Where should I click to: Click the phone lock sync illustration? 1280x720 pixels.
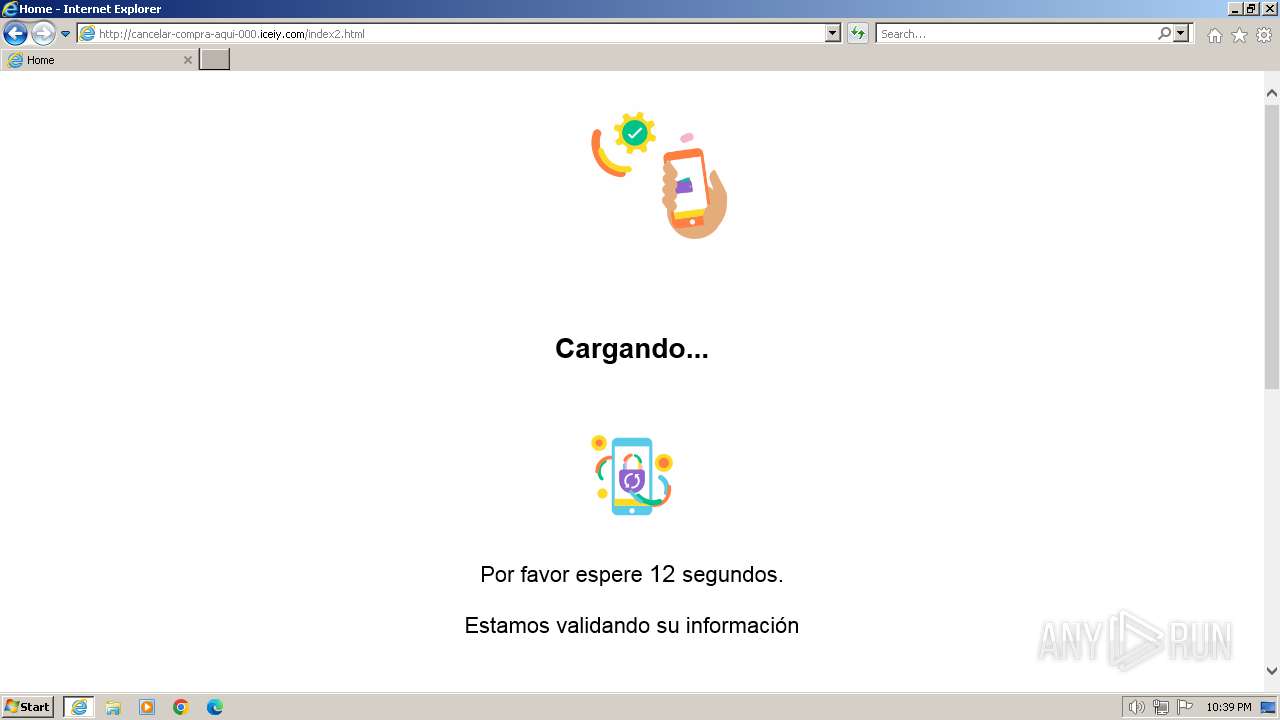[x=632, y=475]
